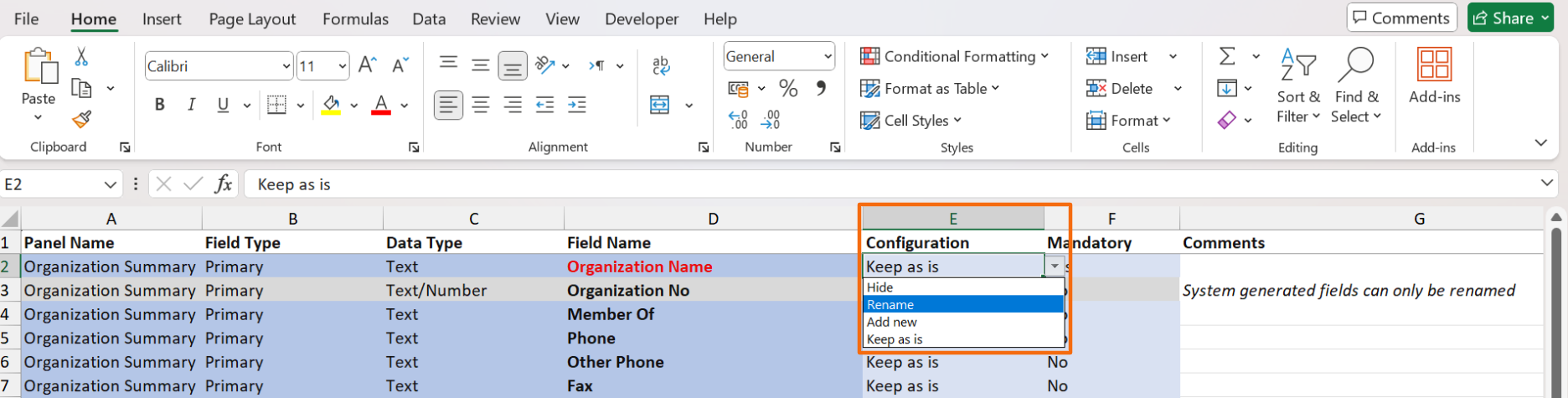Click the Wrap Text icon
This screenshot has height=398, width=1568.
pyautogui.click(x=661, y=65)
